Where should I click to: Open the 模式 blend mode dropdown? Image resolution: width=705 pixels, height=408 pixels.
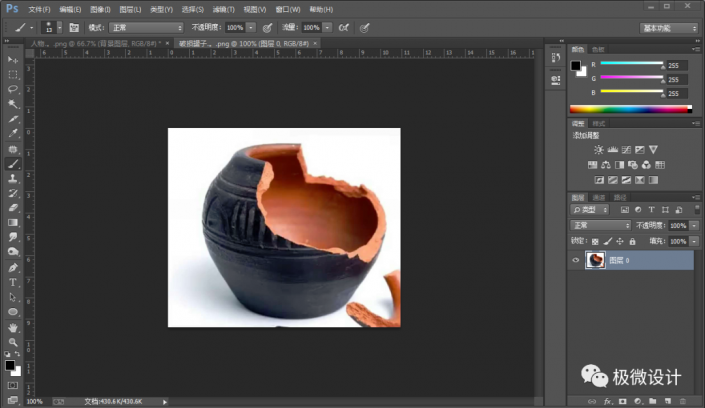145,27
